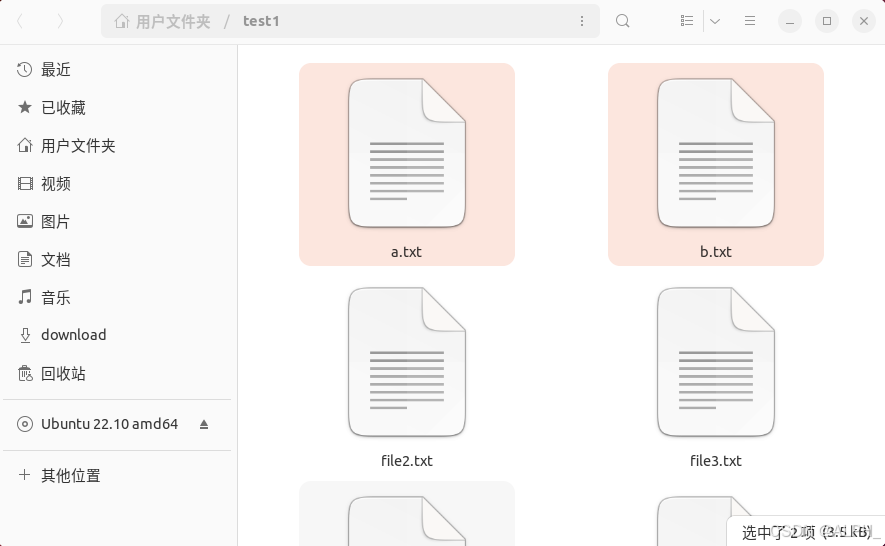
Task: Open 最近 in the sidebar
Action: click(120, 69)
